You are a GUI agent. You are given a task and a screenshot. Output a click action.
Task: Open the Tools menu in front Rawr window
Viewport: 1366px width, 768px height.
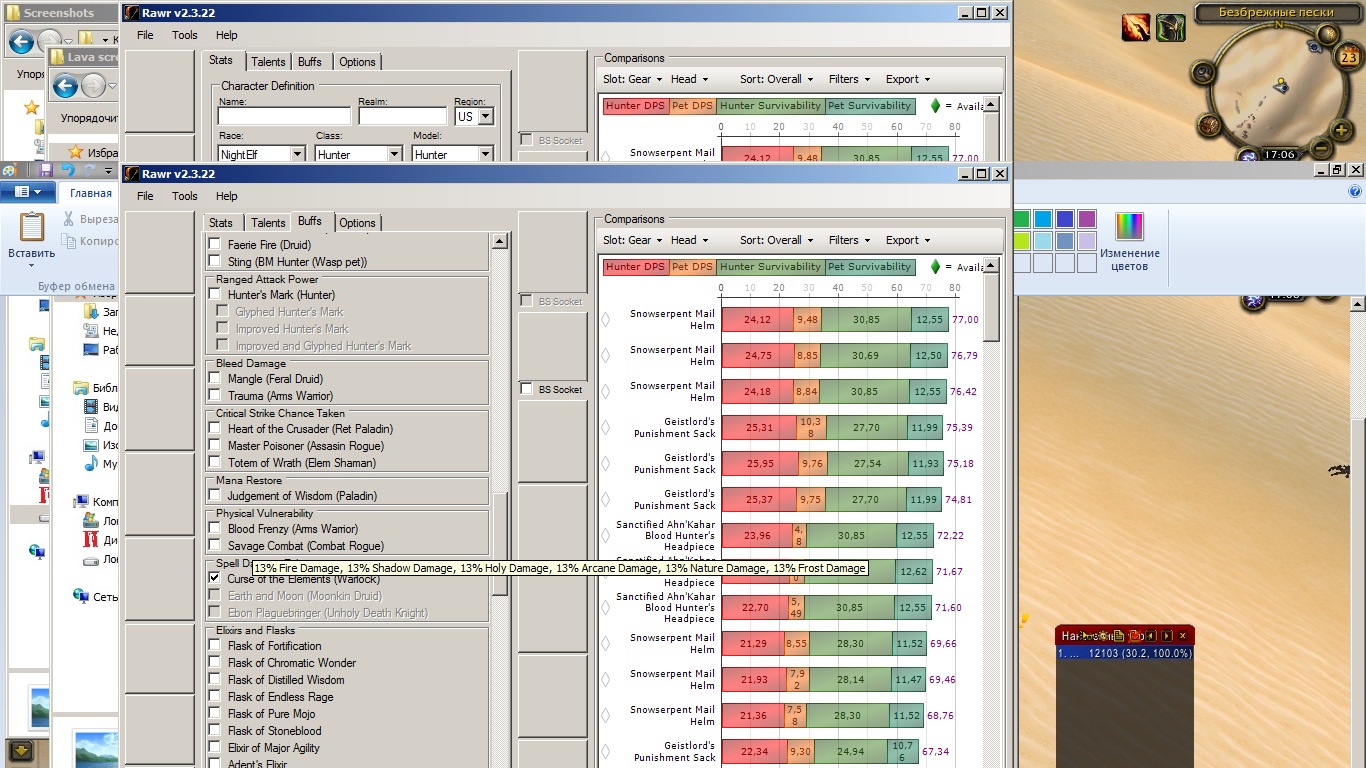[185, 196]
